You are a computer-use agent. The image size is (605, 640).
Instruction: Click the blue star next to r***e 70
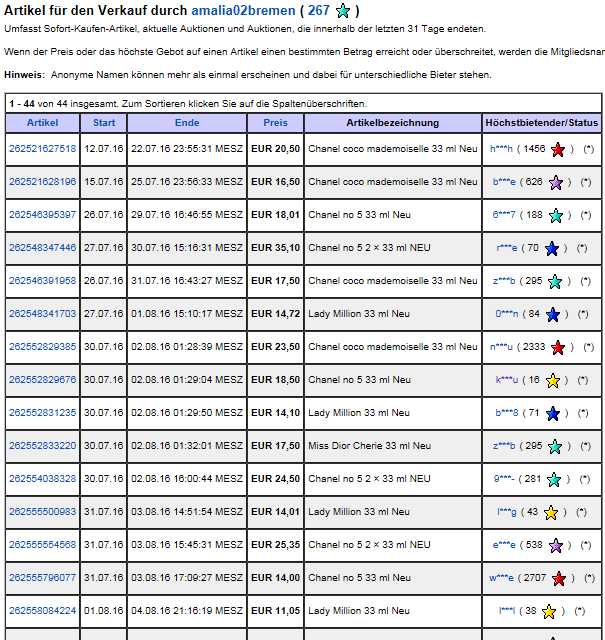[552, 249]
